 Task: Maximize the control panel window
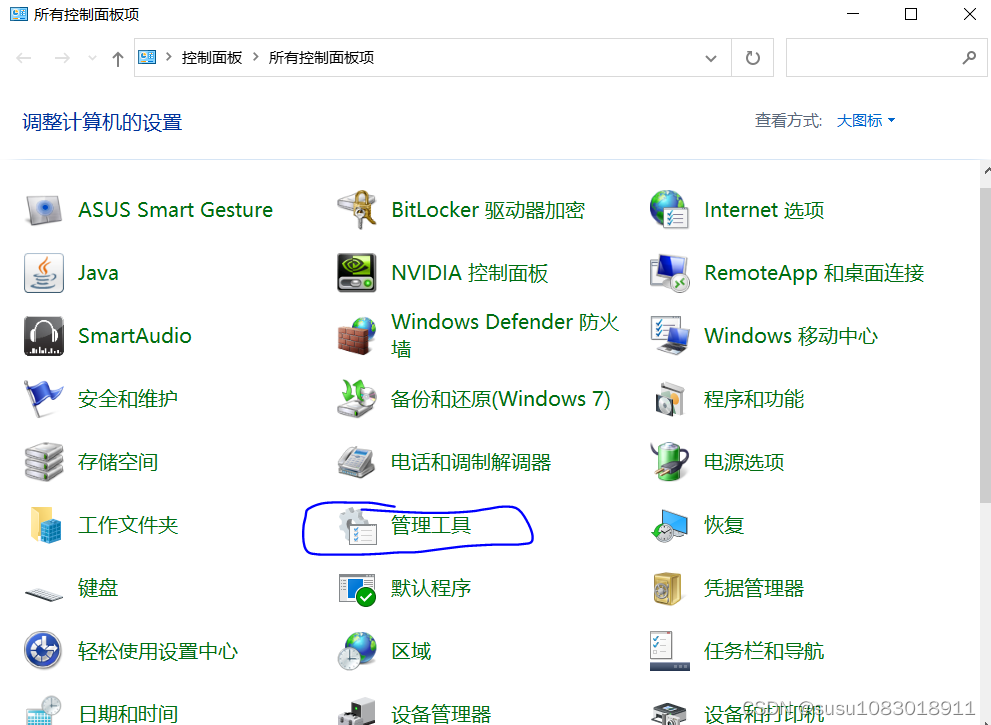pos(911,14)
